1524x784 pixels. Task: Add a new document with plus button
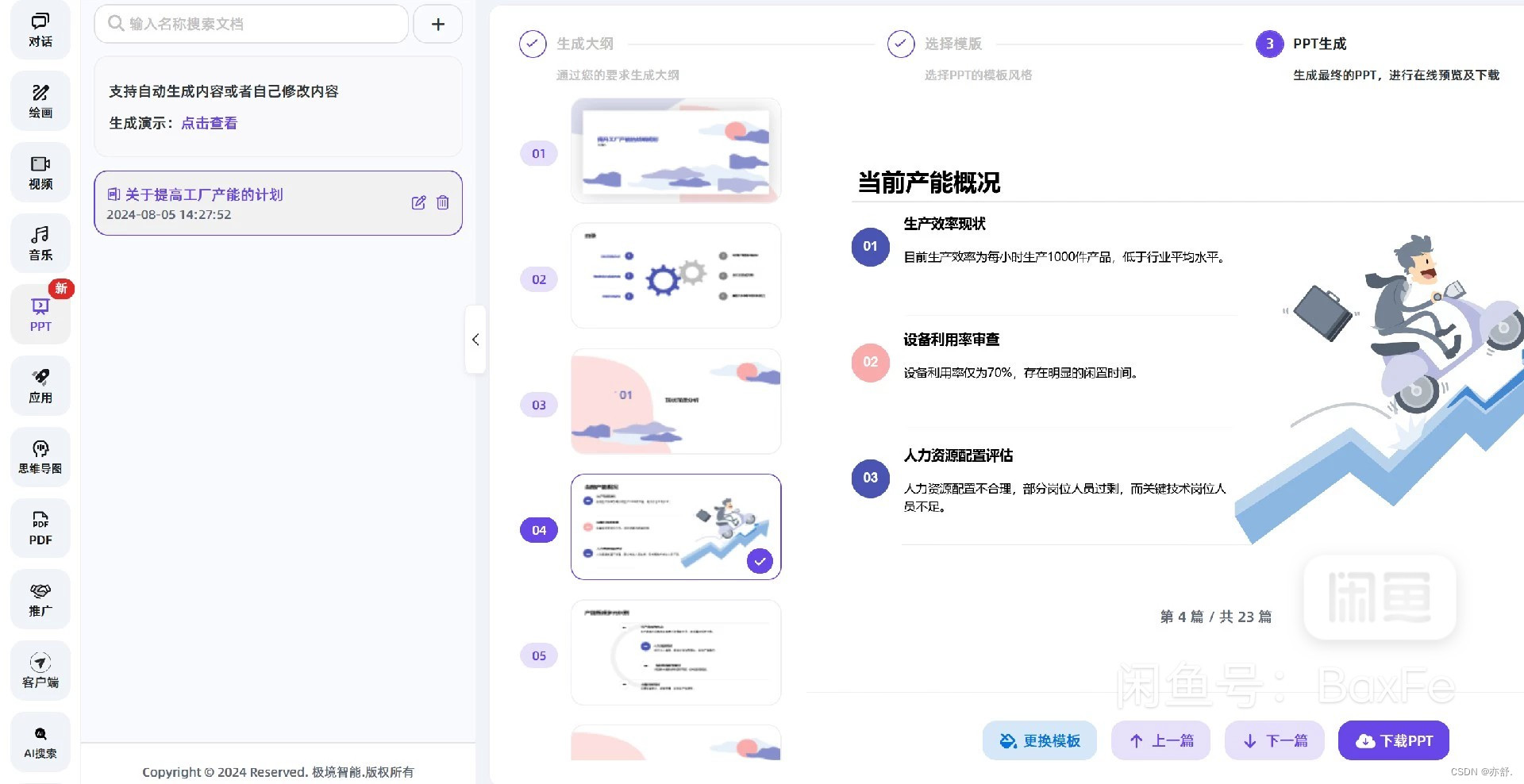point(437,24)
